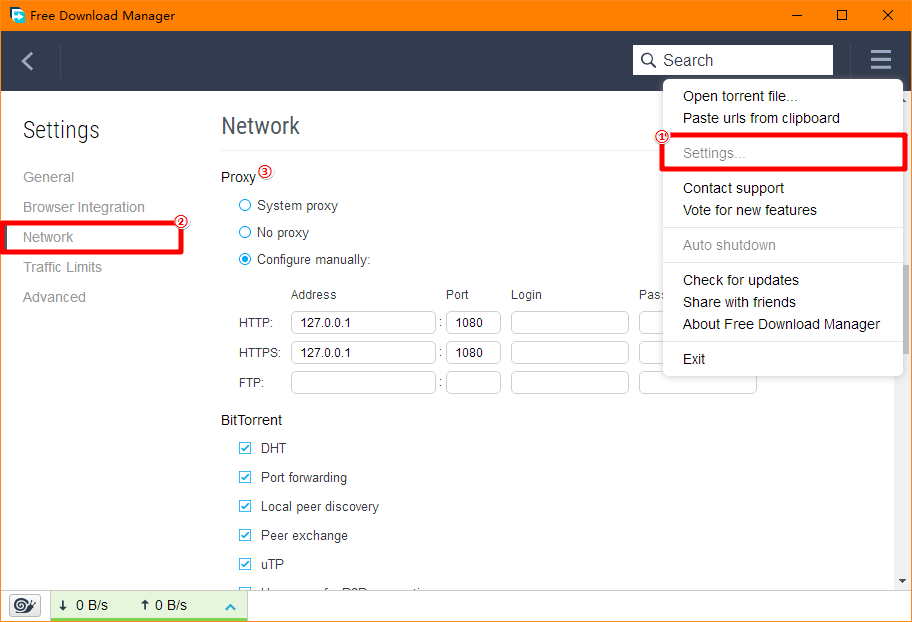
Task: Click the scroll down arrow of settings page
Action: 902,581
